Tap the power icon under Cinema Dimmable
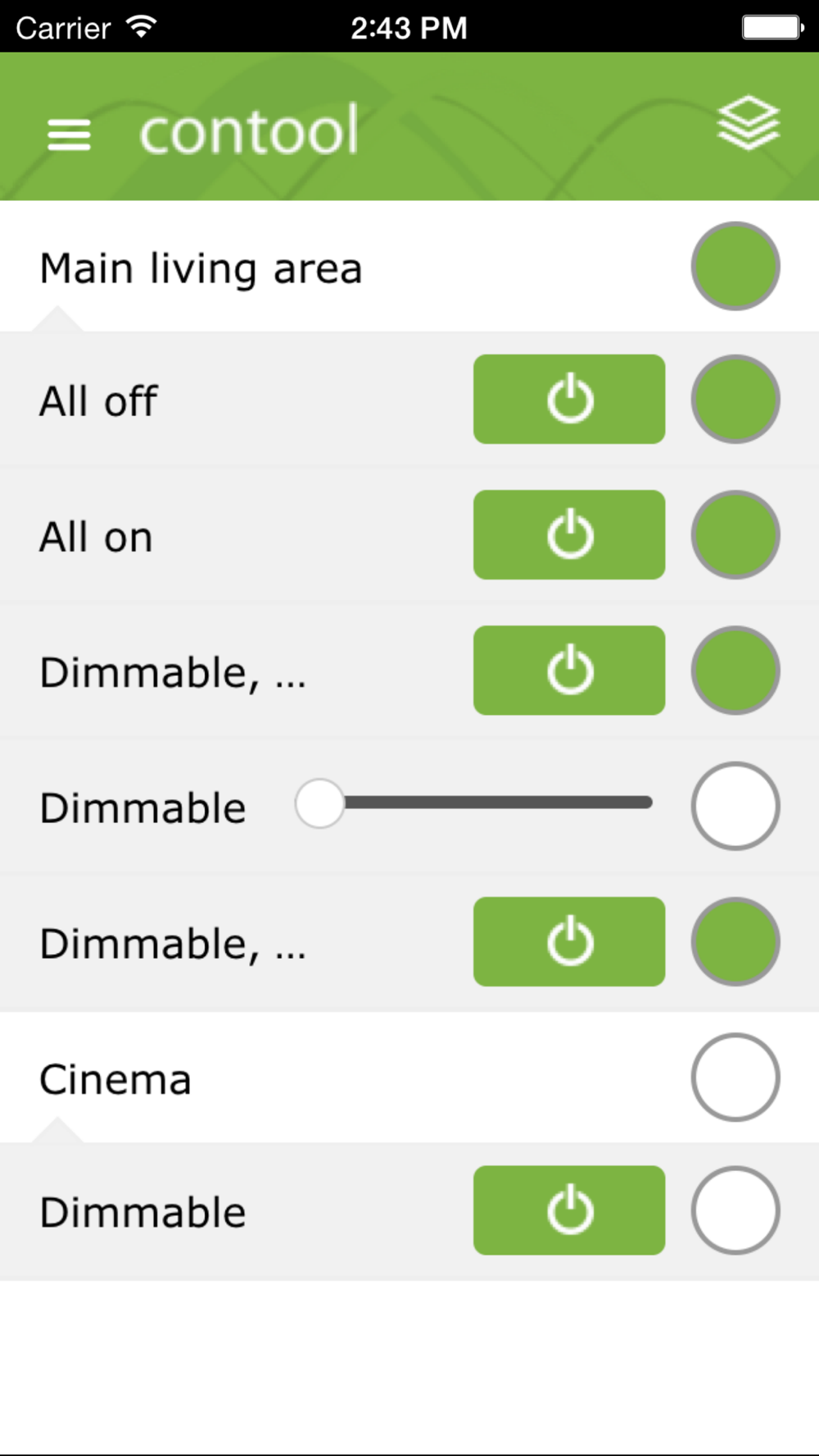 click(569, 1210)
